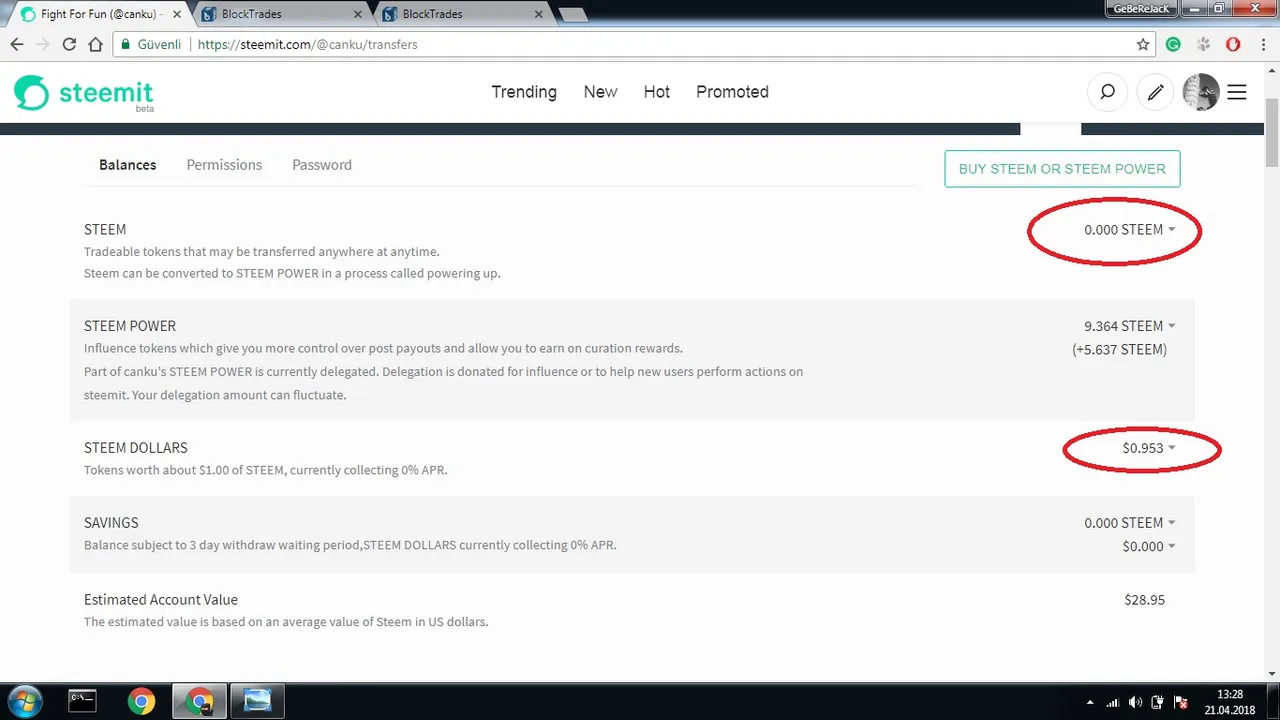Open the Action Center flag icon
Viewport: 1280px width, 720px height.
tap(1181, 702)
